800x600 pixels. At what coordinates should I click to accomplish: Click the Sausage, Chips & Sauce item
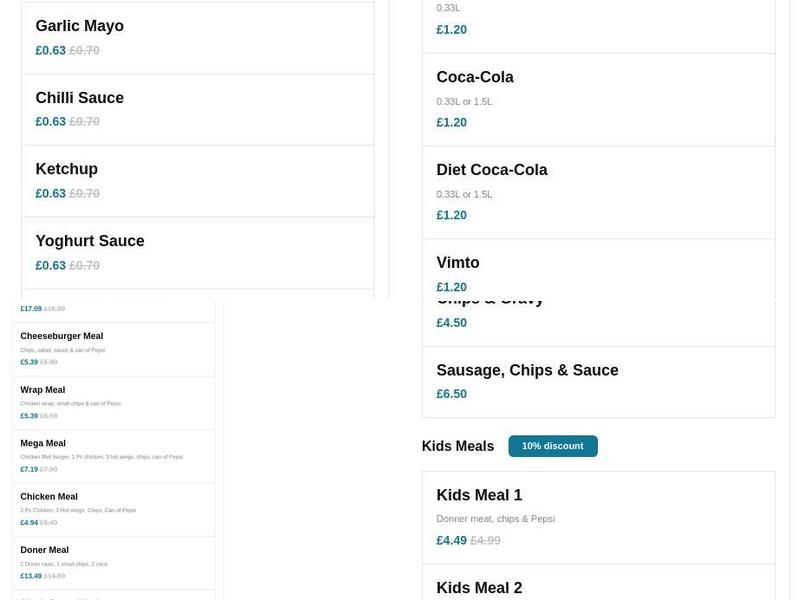(527, 369)
